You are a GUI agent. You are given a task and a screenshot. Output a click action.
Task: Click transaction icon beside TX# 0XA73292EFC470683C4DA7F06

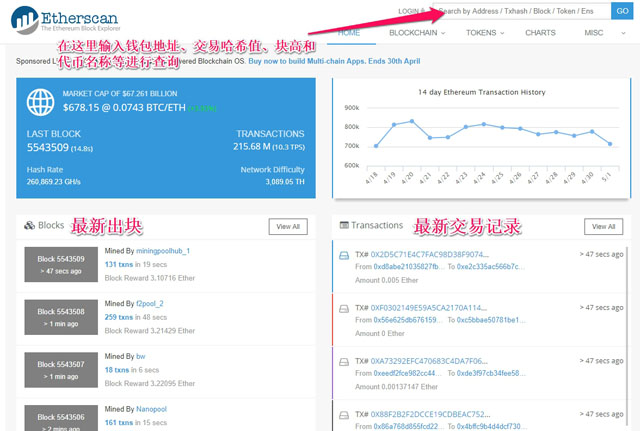344,362
